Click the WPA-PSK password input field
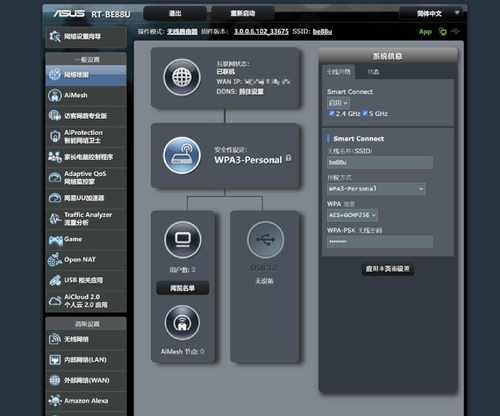 (x=380, y=242)
